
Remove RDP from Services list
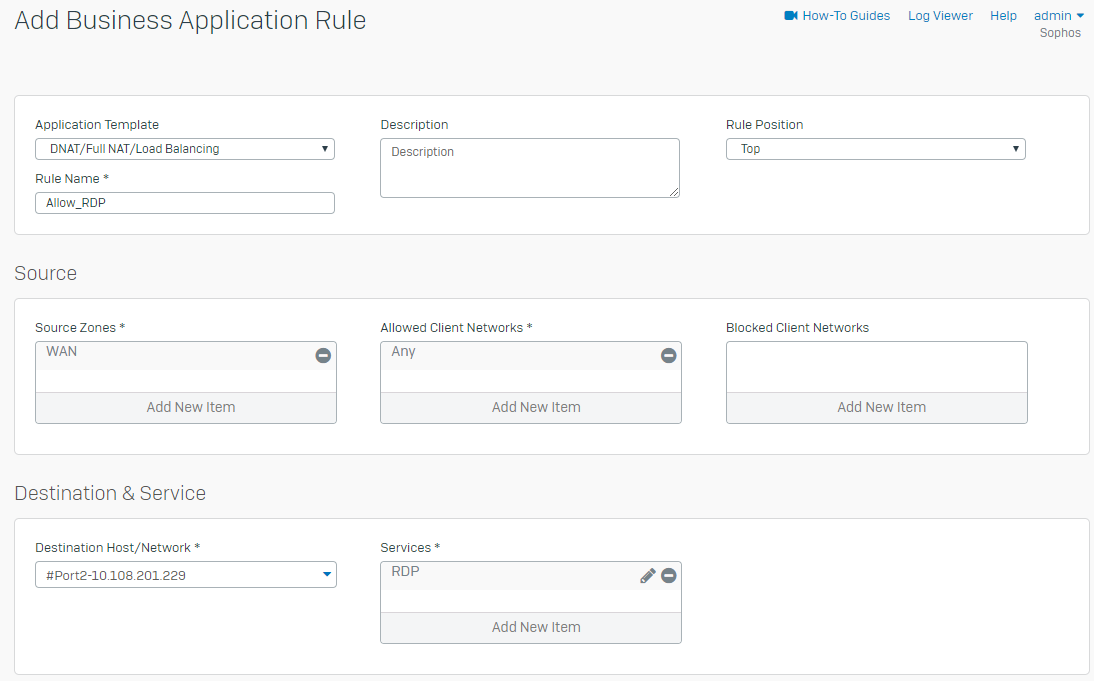[x=669, y=576]
